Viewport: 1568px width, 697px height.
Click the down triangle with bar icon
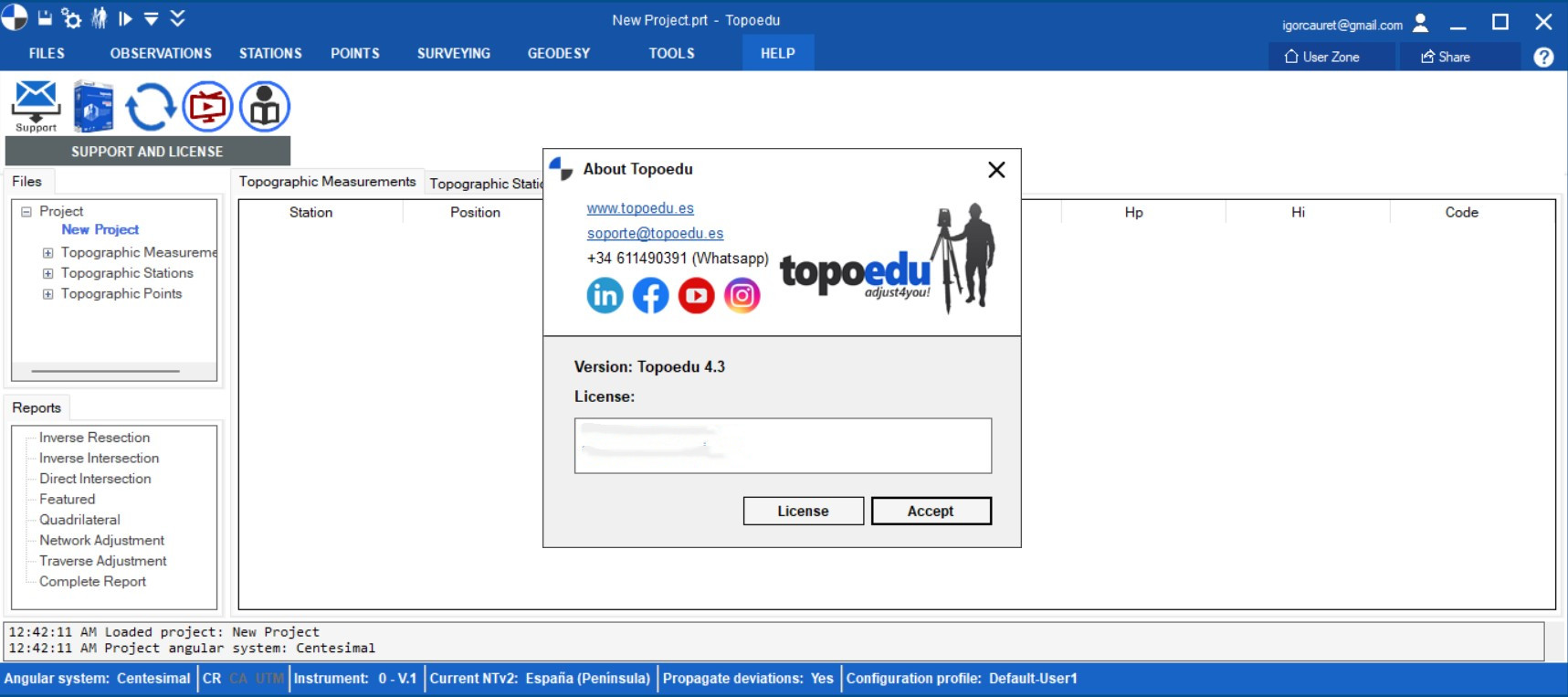[152, 18]
